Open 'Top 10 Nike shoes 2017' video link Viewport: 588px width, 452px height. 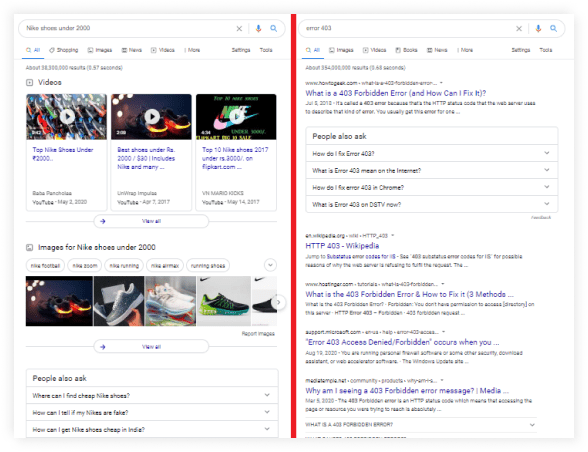click(x=235, y=158)
